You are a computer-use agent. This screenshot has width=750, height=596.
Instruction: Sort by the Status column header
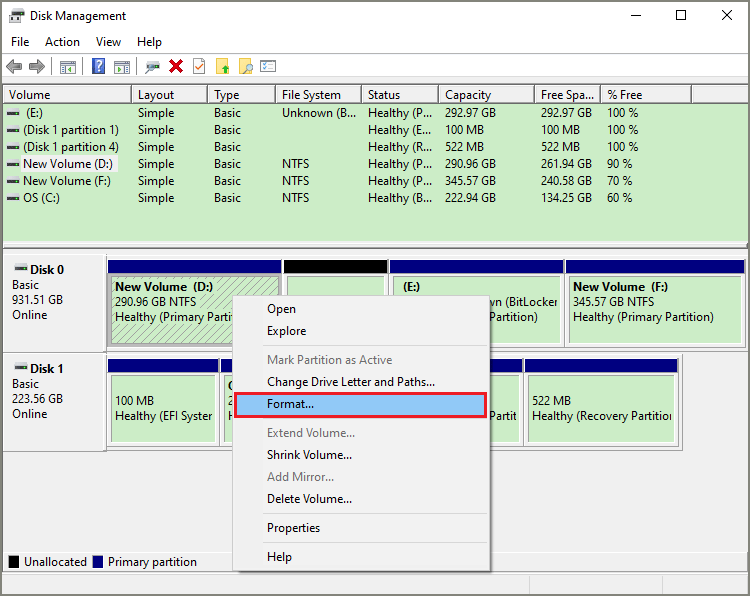[400, 95]
